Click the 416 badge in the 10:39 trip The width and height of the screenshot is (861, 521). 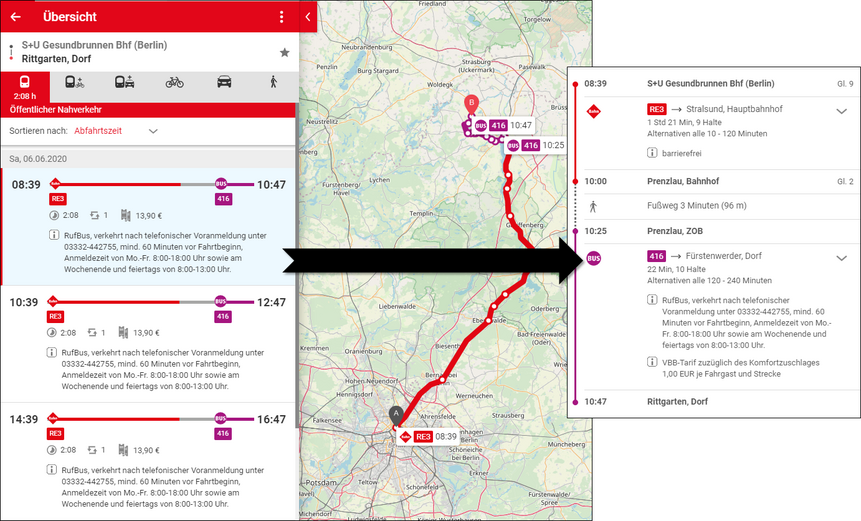pos(222,316)
